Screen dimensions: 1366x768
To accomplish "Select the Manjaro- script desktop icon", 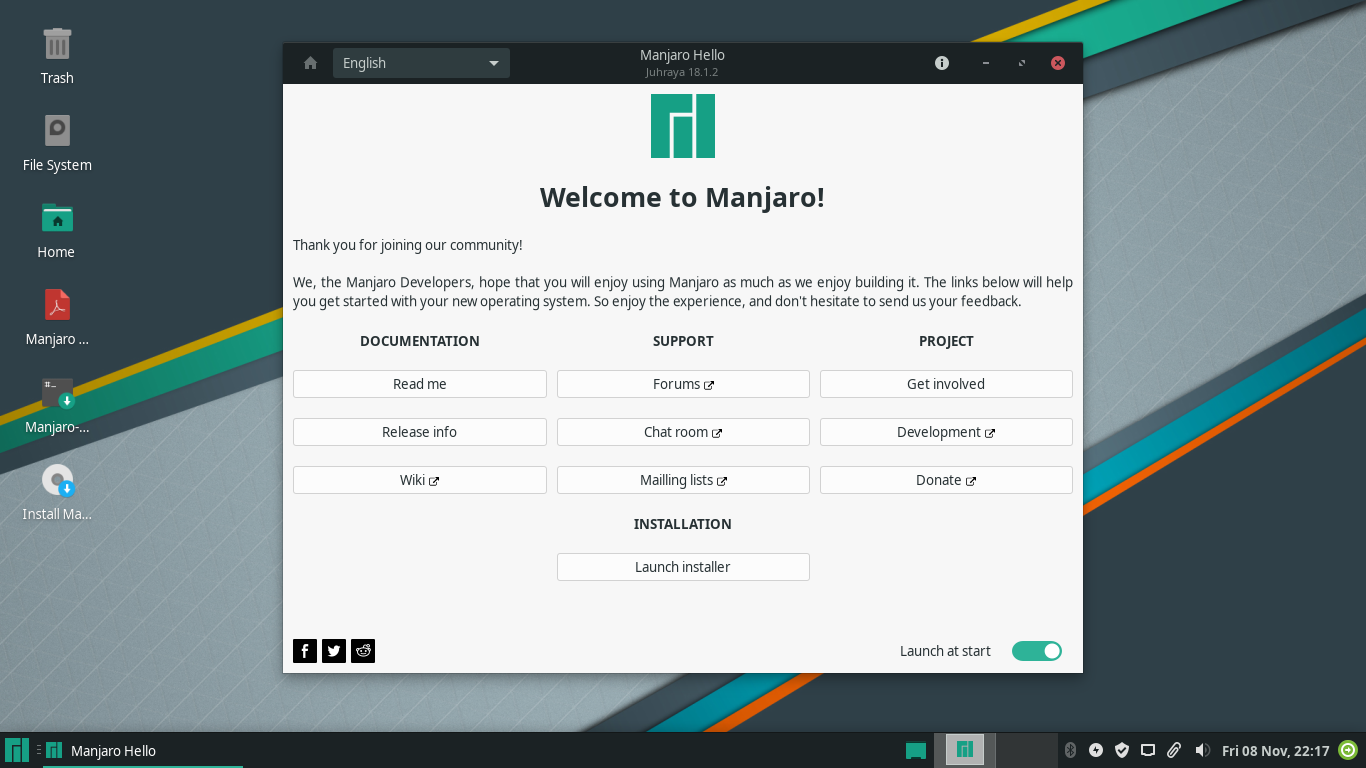I will pyautogui.click(x=57, y=393).
